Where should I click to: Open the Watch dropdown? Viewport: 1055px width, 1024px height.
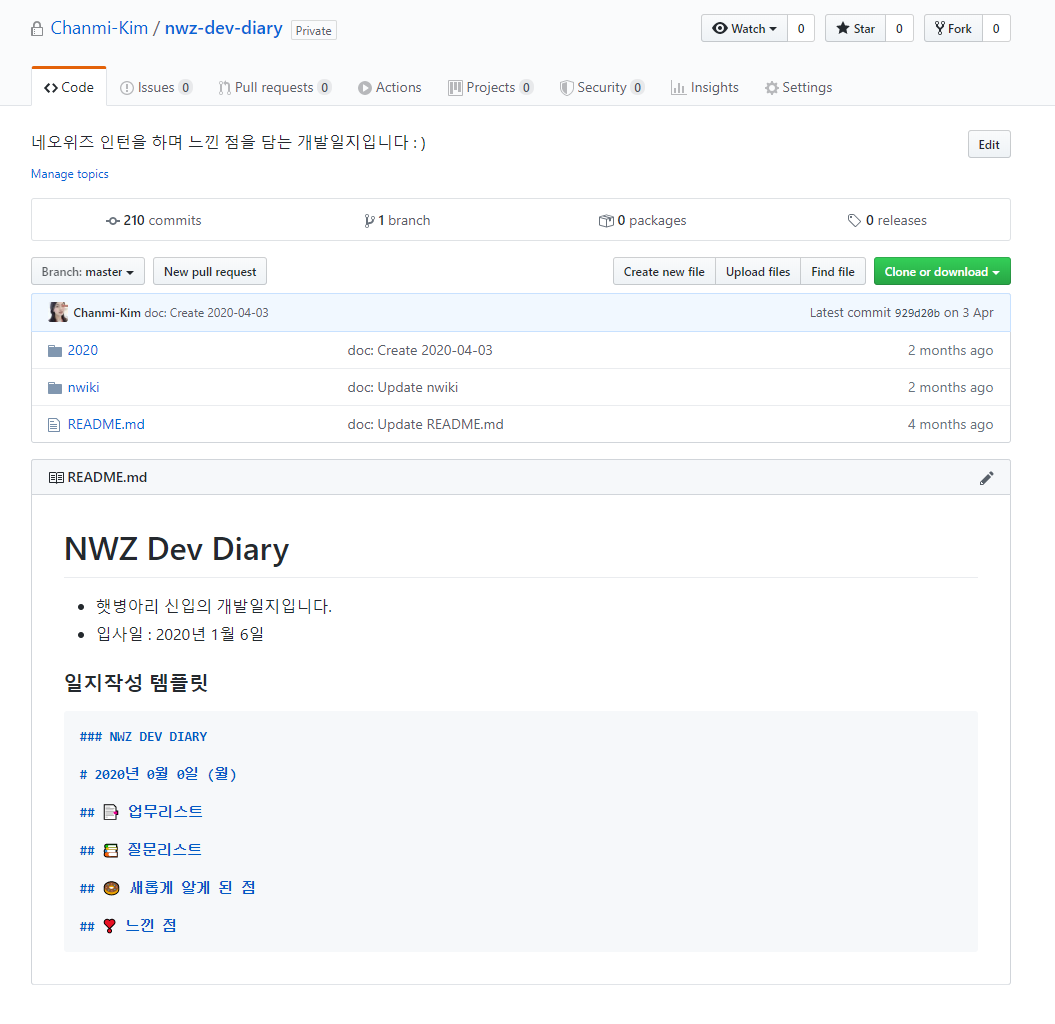click(744, 28)
